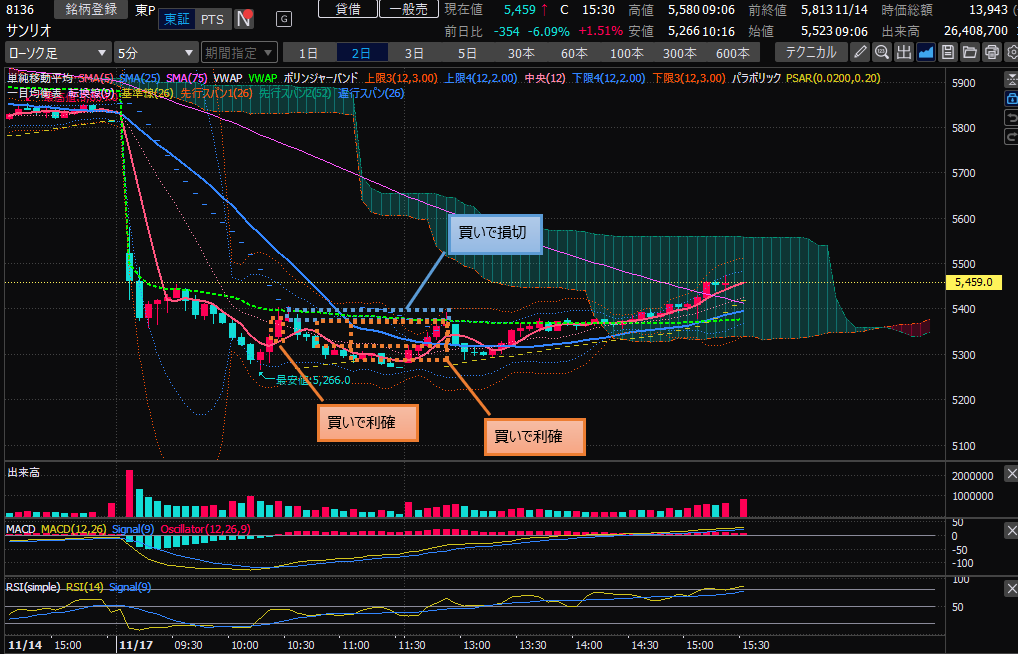This screenshot has width=1018, height=654.
Task: Switch market to 東証
Action: [177, 19]
